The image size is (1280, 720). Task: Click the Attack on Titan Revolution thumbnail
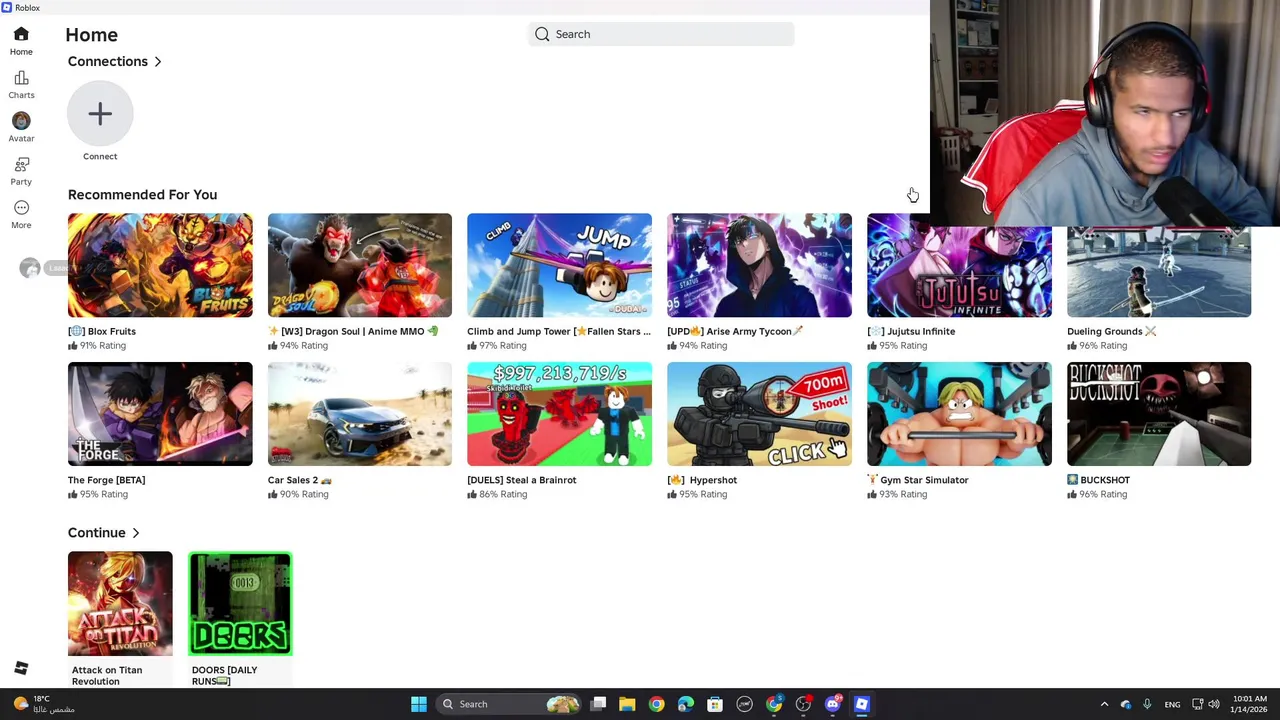tap(120, 604)
